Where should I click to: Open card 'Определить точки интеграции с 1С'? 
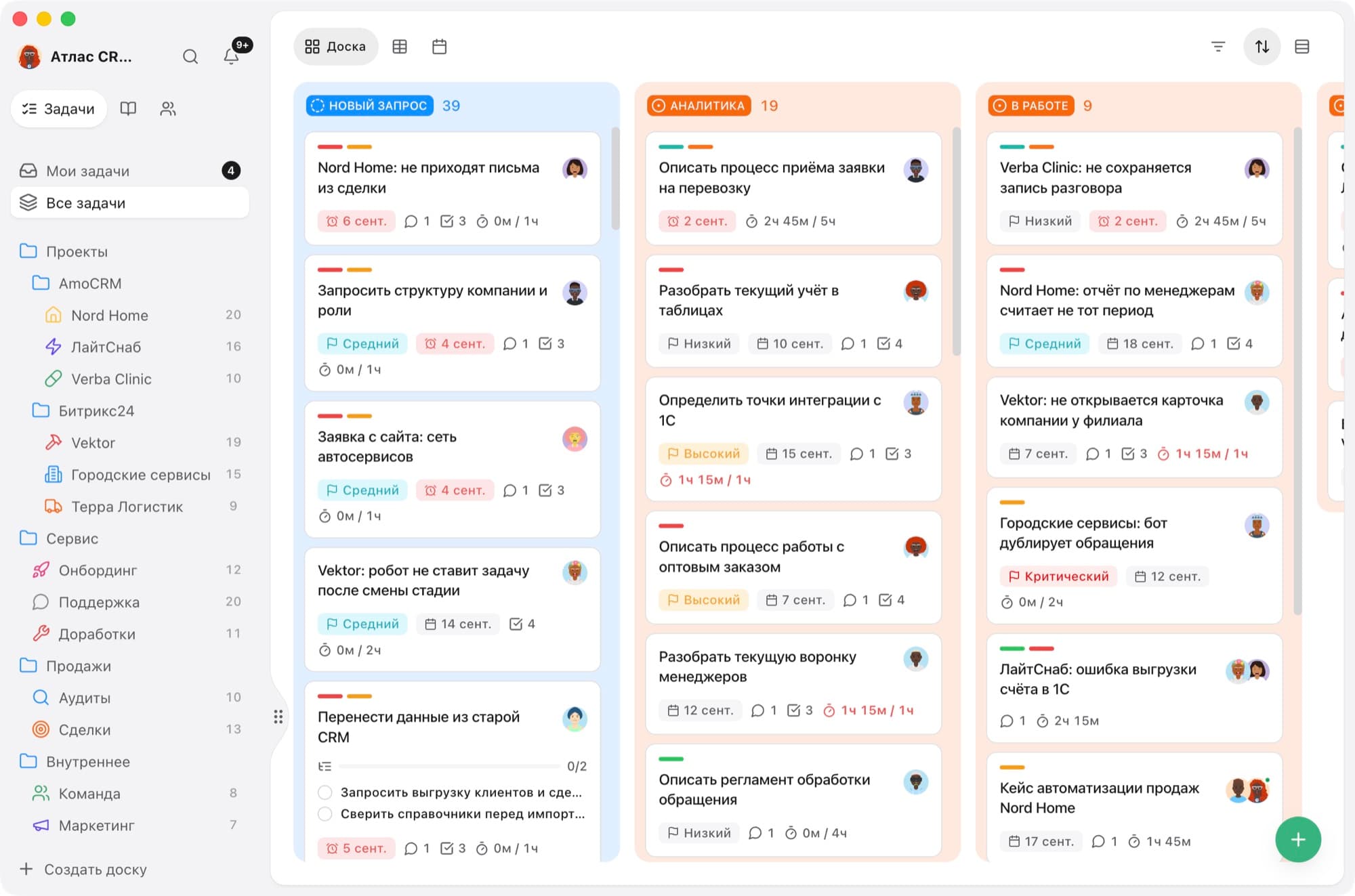[x=793, y=439]
